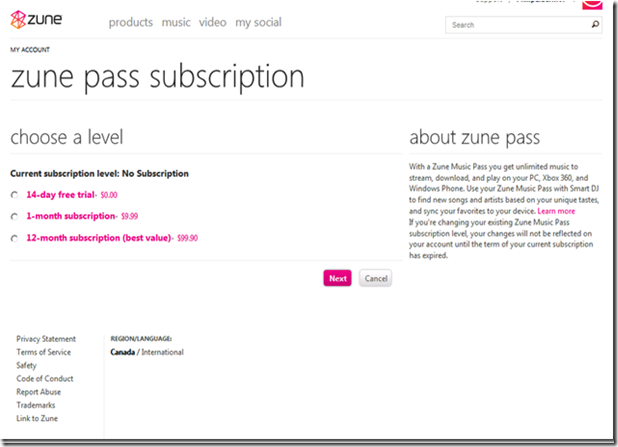Screen dimensions: 618x447
Task: Go to the video section
Action: click(212, 22)
